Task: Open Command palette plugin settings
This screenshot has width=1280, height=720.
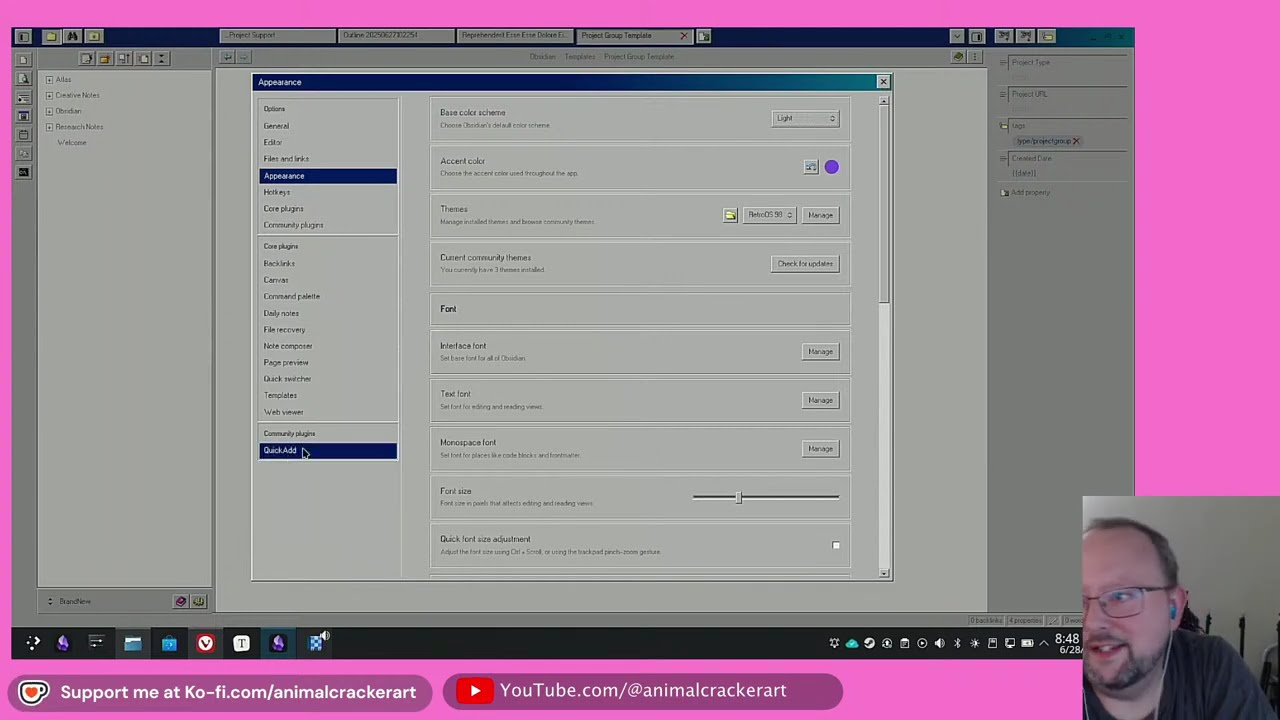Action: (328, 297)
